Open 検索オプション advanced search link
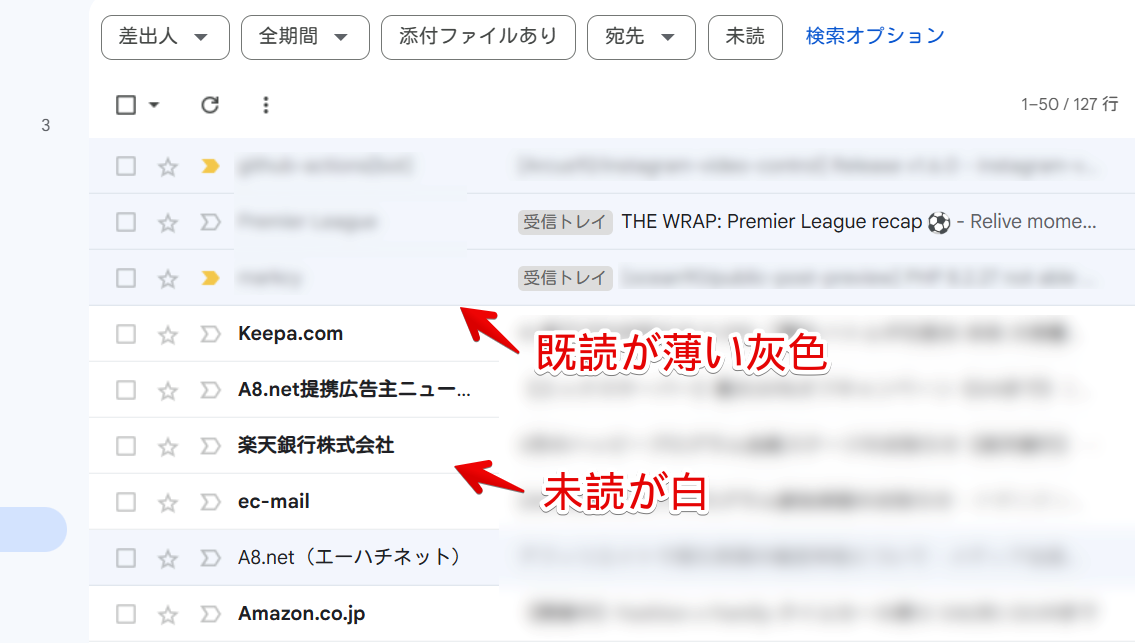1135x643 pixels. [x=874, y=36]
